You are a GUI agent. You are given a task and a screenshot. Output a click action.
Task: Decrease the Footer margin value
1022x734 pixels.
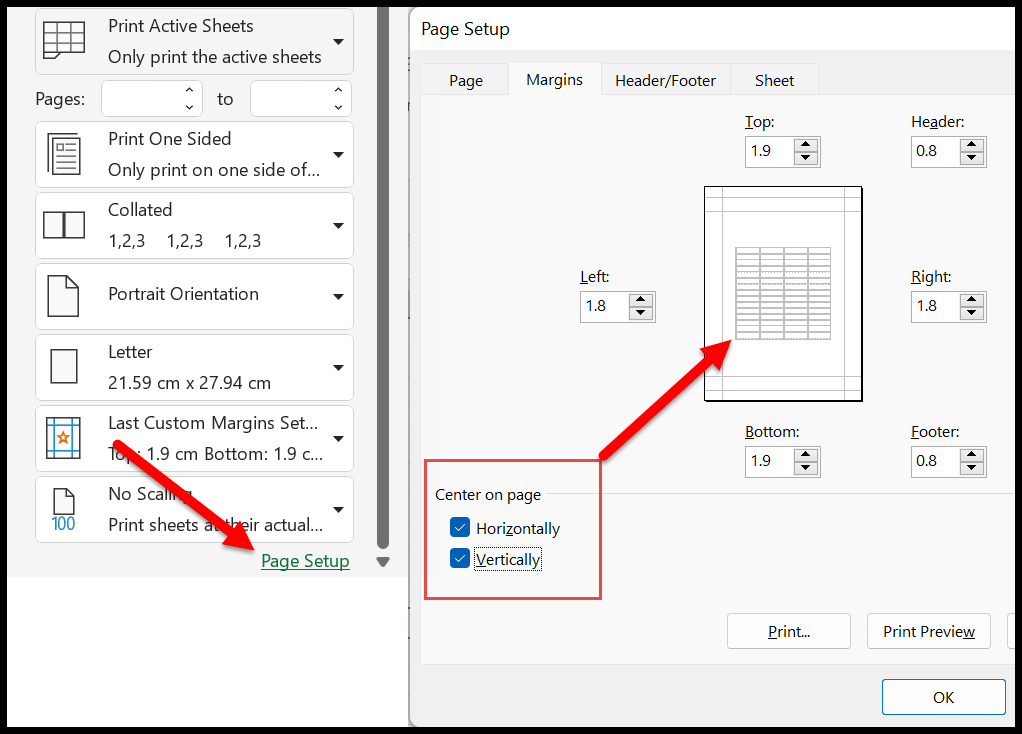(972, 468)
